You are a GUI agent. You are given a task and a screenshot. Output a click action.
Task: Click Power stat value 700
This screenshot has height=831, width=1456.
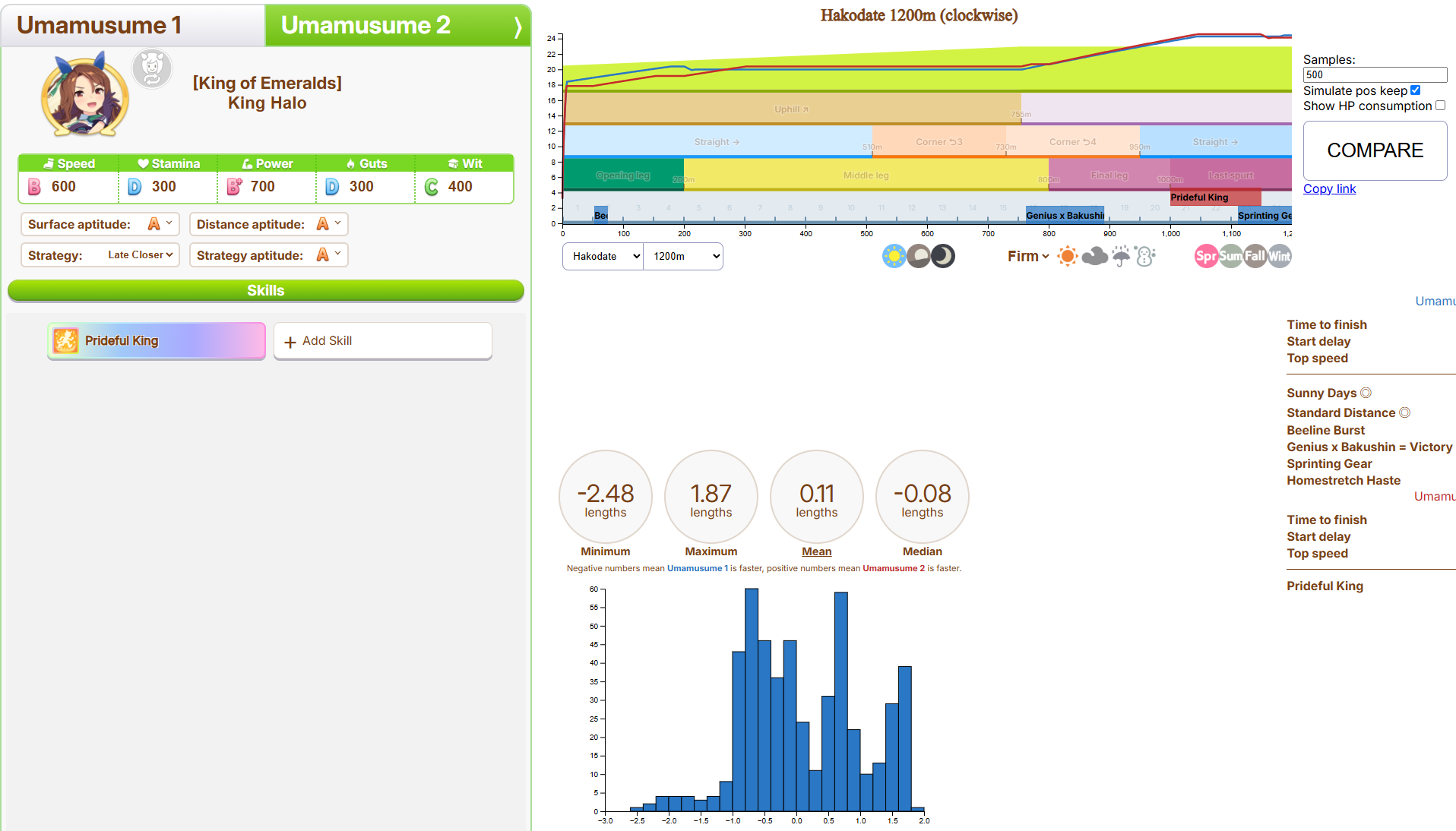tap(263, 187)
